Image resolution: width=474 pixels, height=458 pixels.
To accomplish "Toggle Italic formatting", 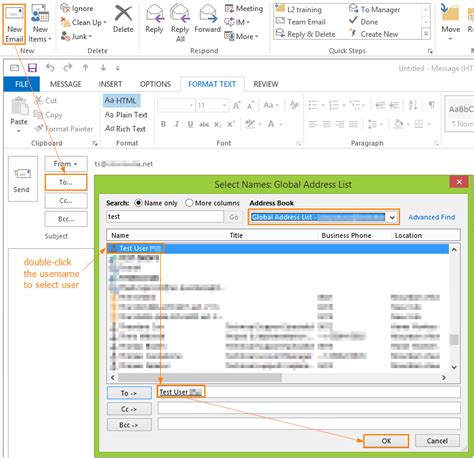I will click(177, 124).
